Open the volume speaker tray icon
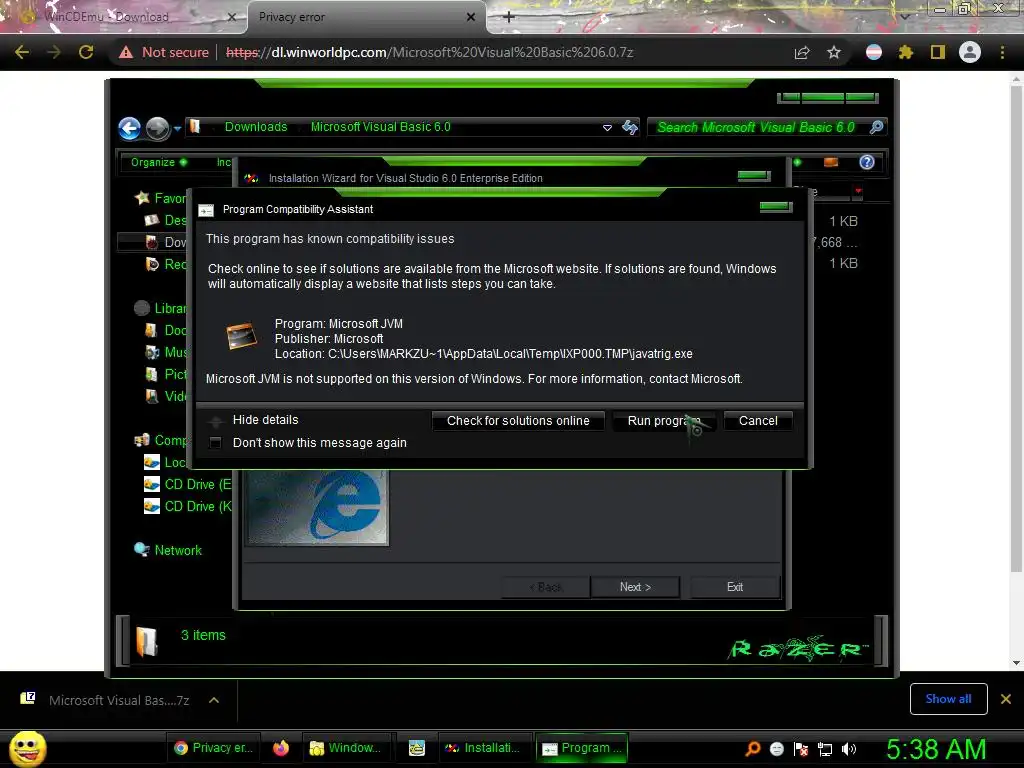This screenshot has width=1024, height=768. 849,749
